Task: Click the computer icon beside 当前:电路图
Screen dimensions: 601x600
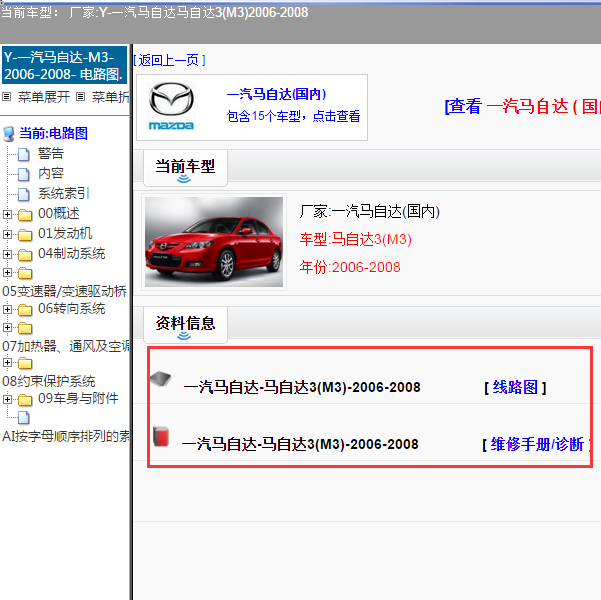Action: pos(8,134)
